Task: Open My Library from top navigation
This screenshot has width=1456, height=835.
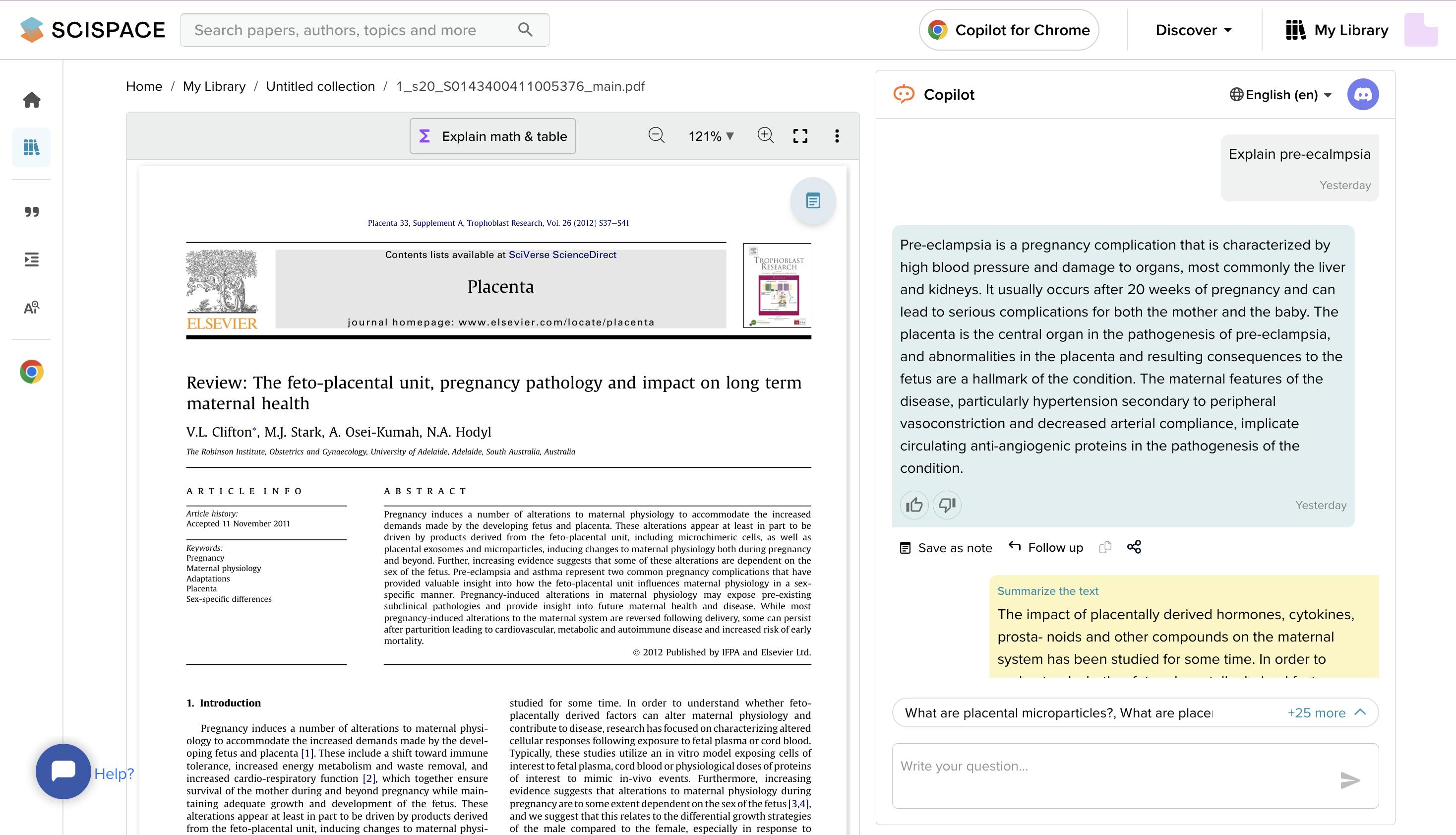Action: click(x=1337, y=30)
